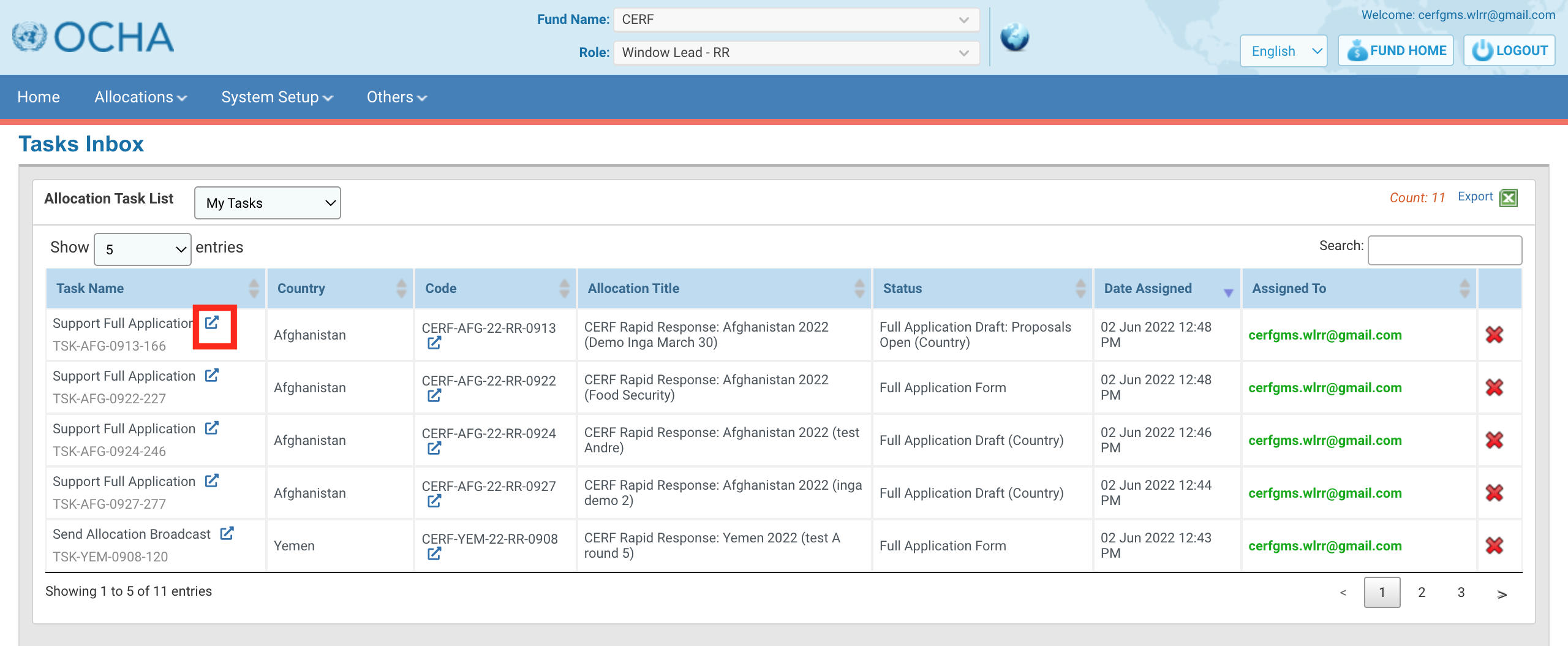This screenshot has width=1568, height=646.
Task: Open the My Tasks filter dropdown
Action: 268,203
